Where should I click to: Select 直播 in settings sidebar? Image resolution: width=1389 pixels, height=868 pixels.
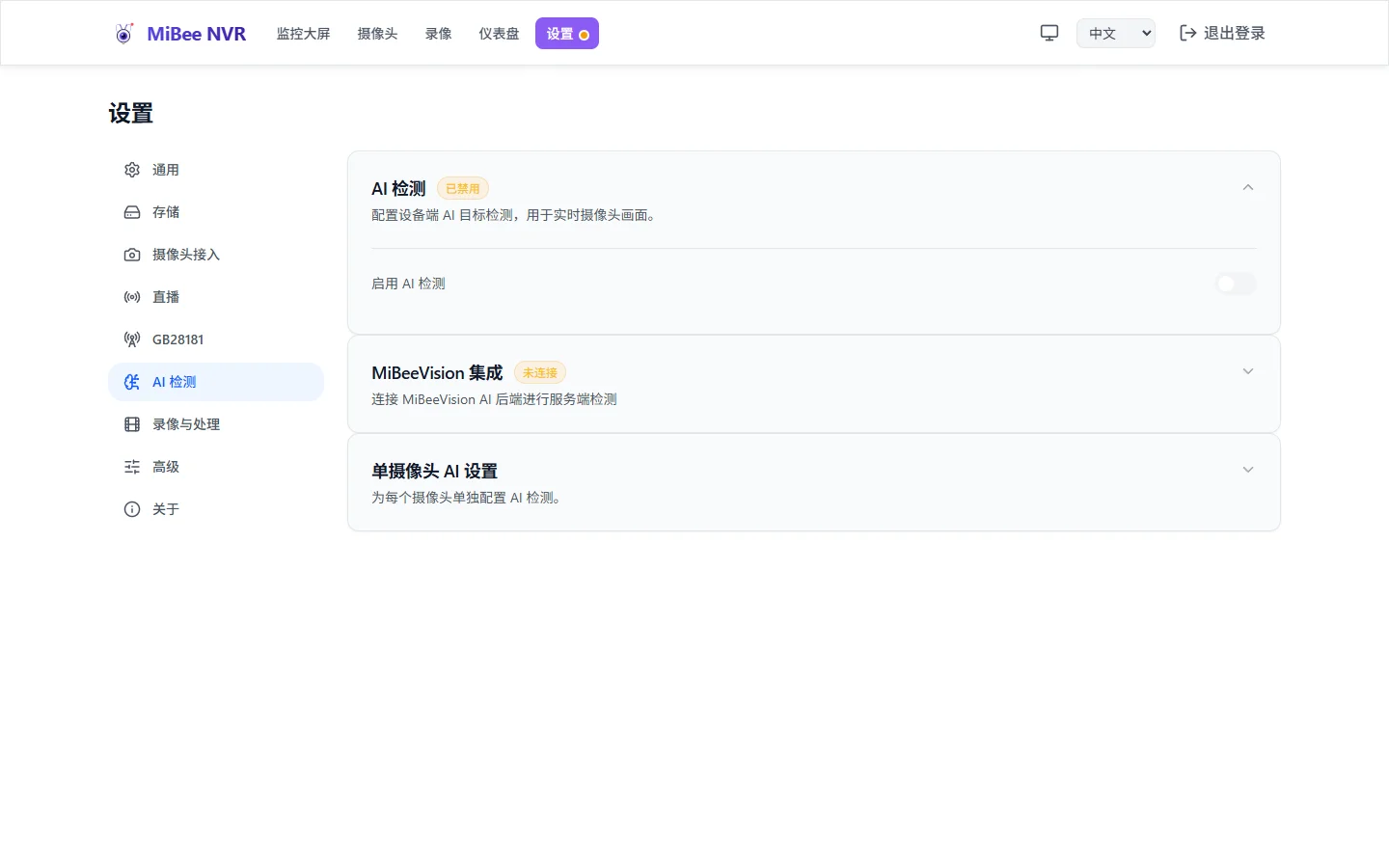pyautogui.click(x=216, y=297)
